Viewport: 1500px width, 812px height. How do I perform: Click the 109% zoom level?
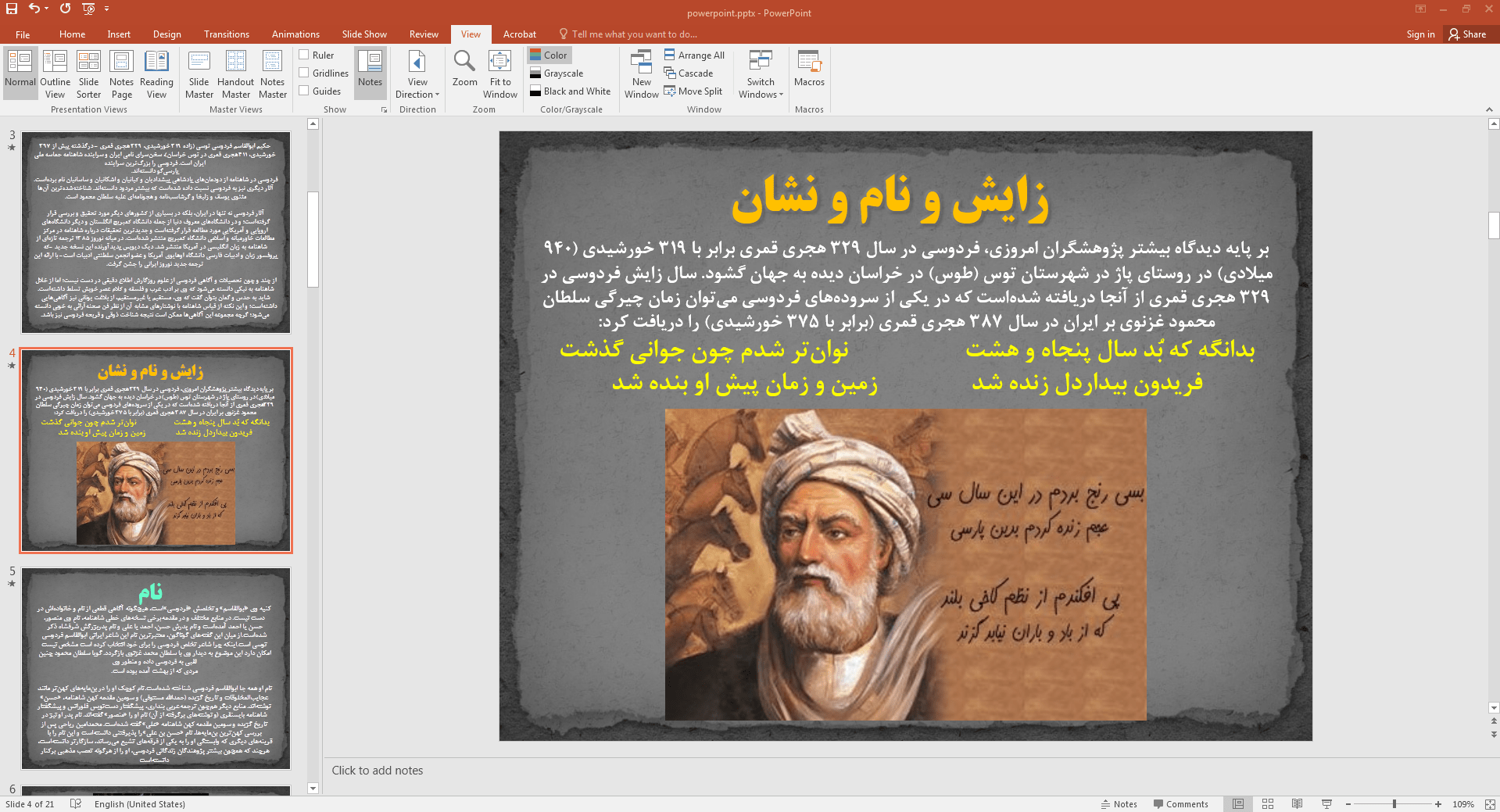1462,803
